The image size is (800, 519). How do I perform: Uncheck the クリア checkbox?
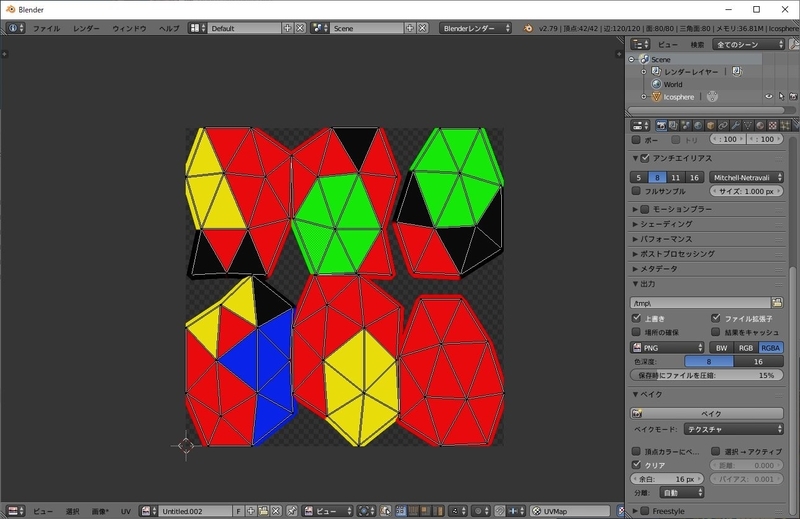pyautogui.click(x=636, y=465)
